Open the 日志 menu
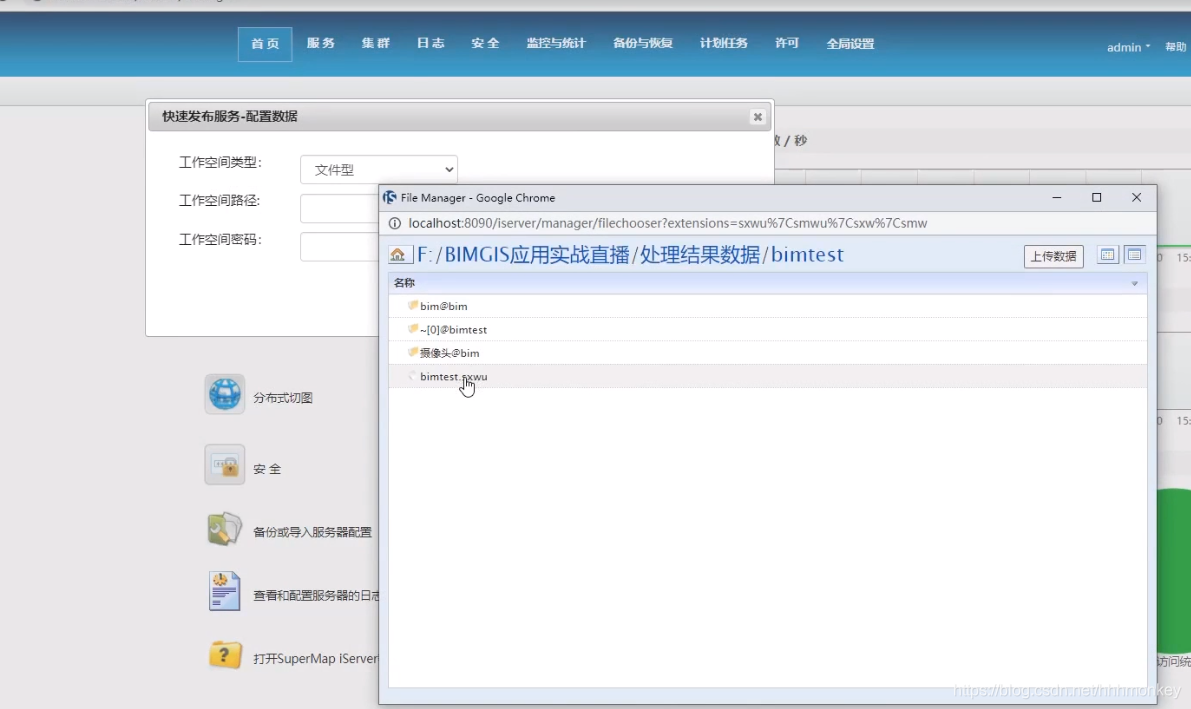 (x=430, y=43)
